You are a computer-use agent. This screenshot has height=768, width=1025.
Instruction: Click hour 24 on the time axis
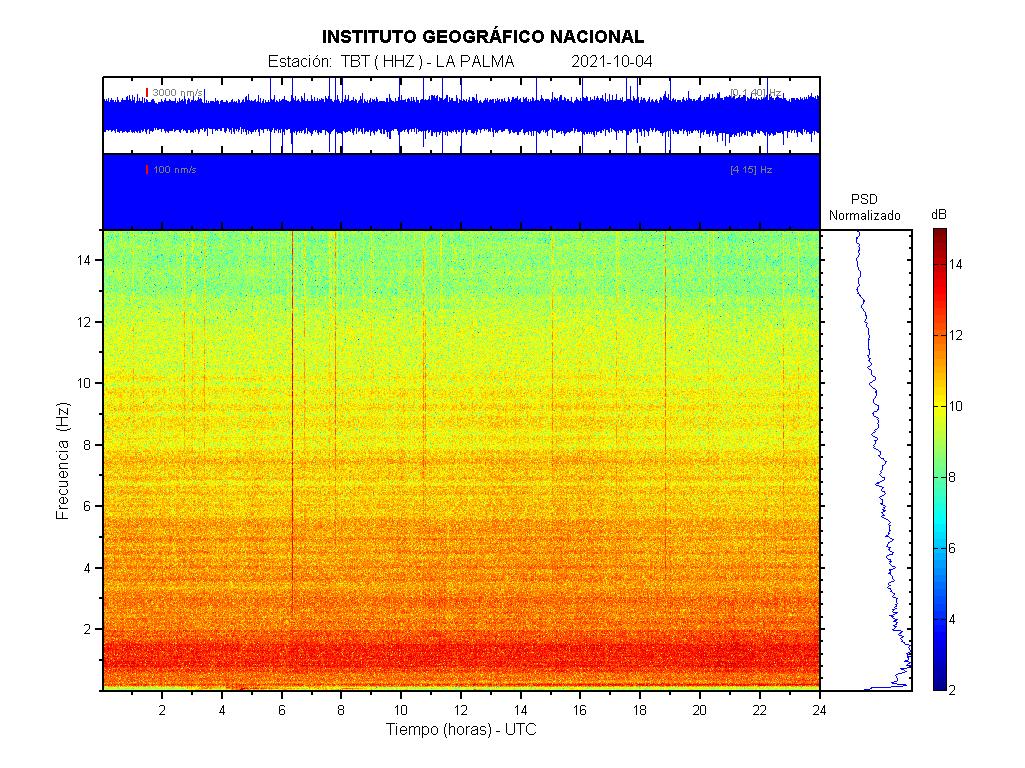pyautogui.click(x=819, y=710)
